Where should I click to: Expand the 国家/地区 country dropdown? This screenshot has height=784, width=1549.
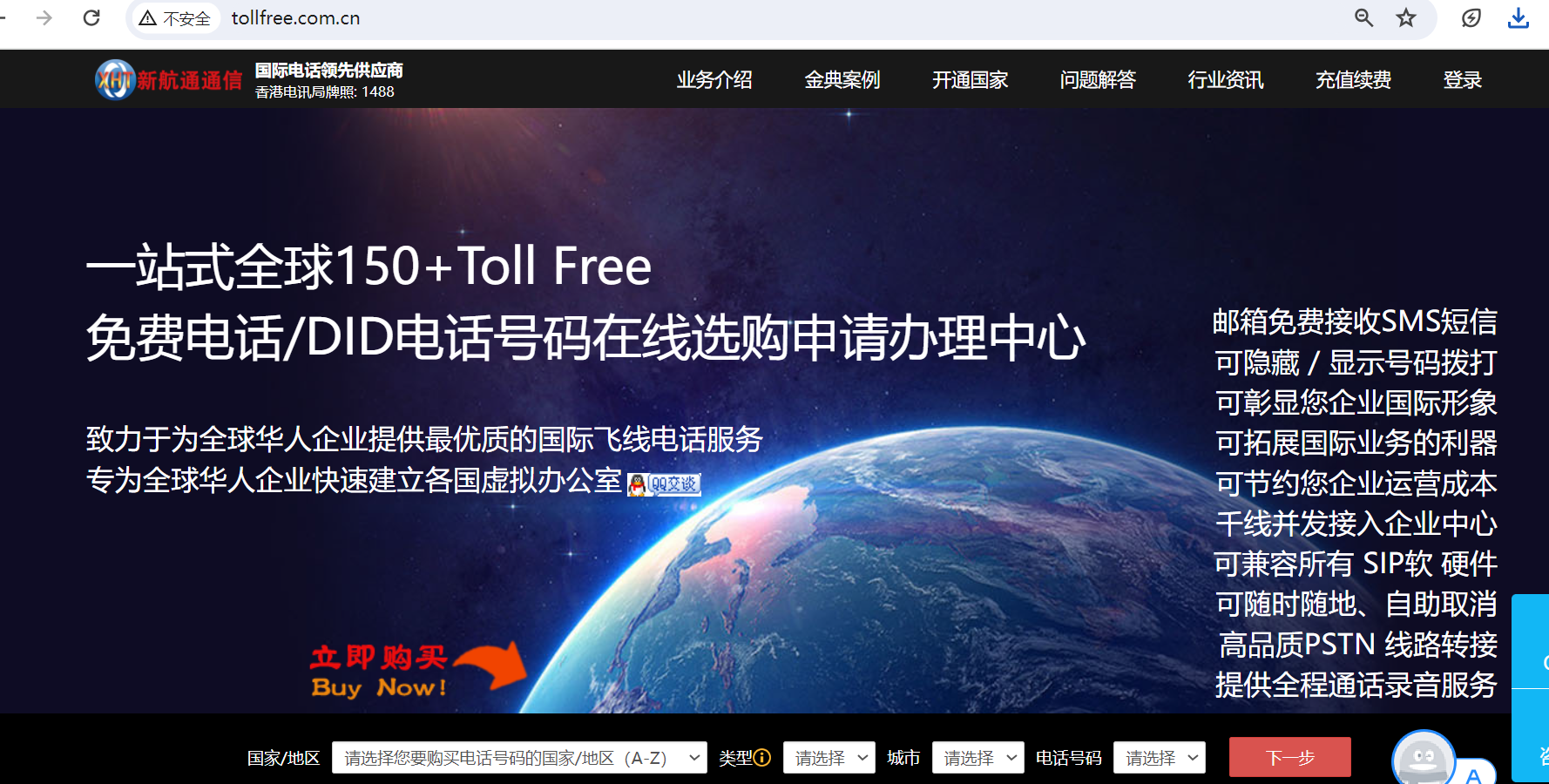(x=519, y=758)
